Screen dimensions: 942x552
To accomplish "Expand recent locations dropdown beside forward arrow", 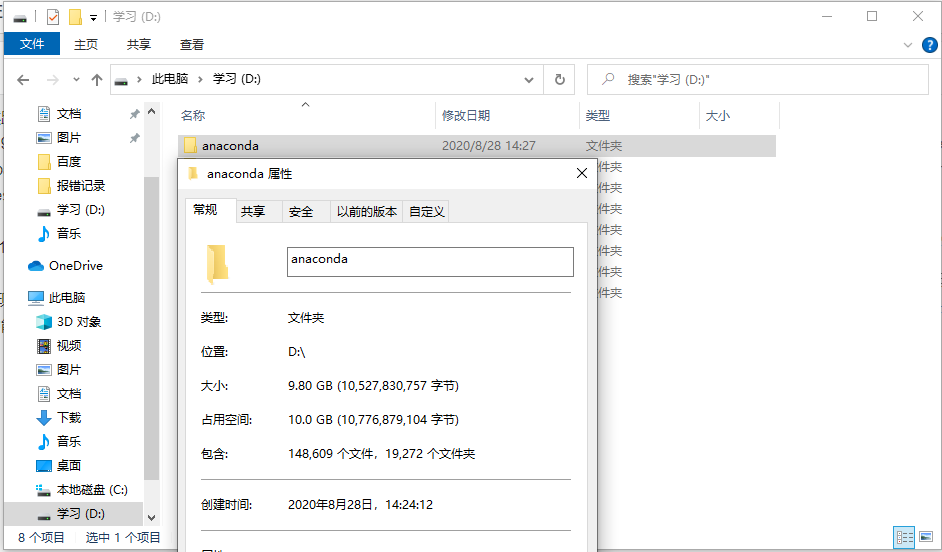I will pos(76,79).
